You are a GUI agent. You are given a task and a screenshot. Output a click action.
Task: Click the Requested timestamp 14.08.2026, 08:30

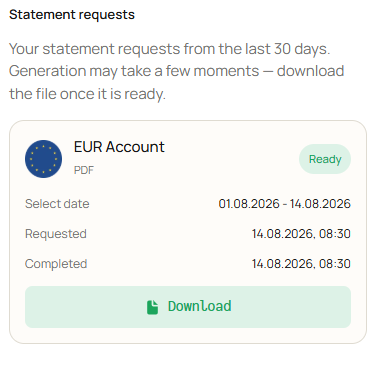coord(301,234)
